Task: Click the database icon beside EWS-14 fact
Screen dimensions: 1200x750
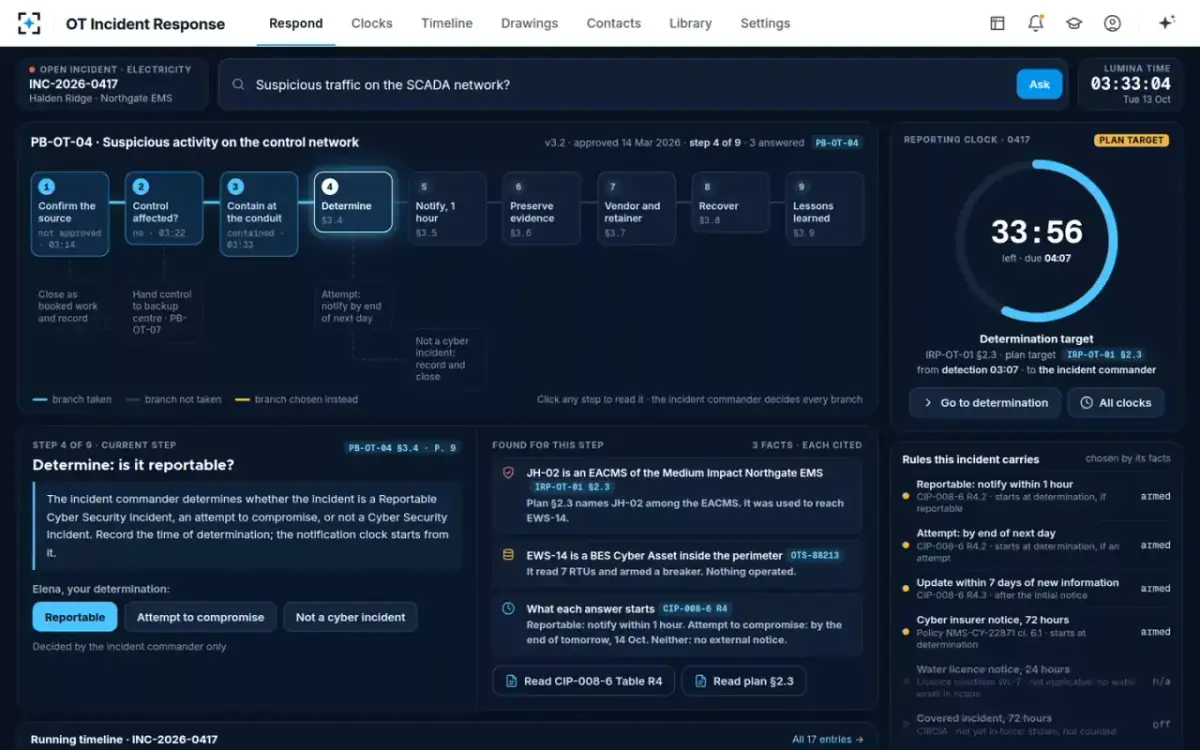Action: 508,555
